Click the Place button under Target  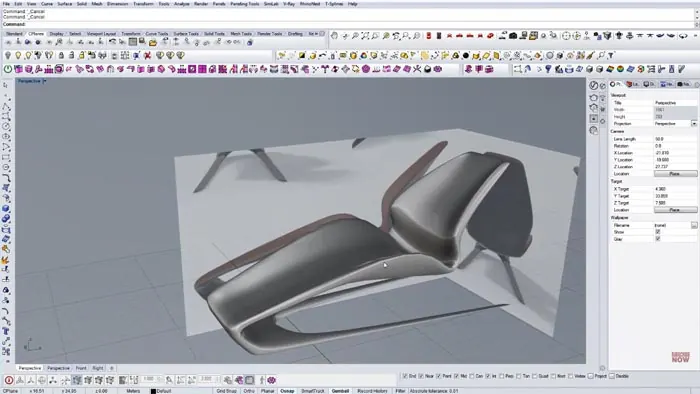[675, 210]
